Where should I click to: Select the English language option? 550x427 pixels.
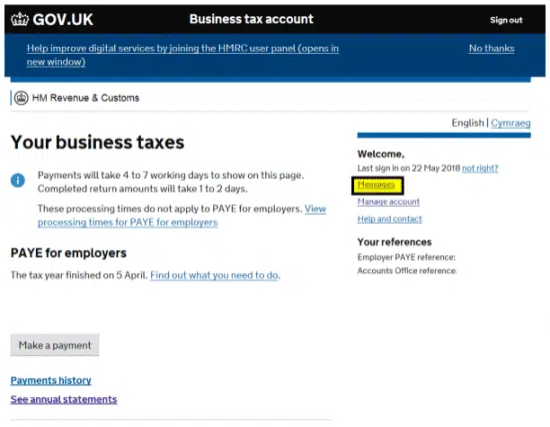coord(468,123)
